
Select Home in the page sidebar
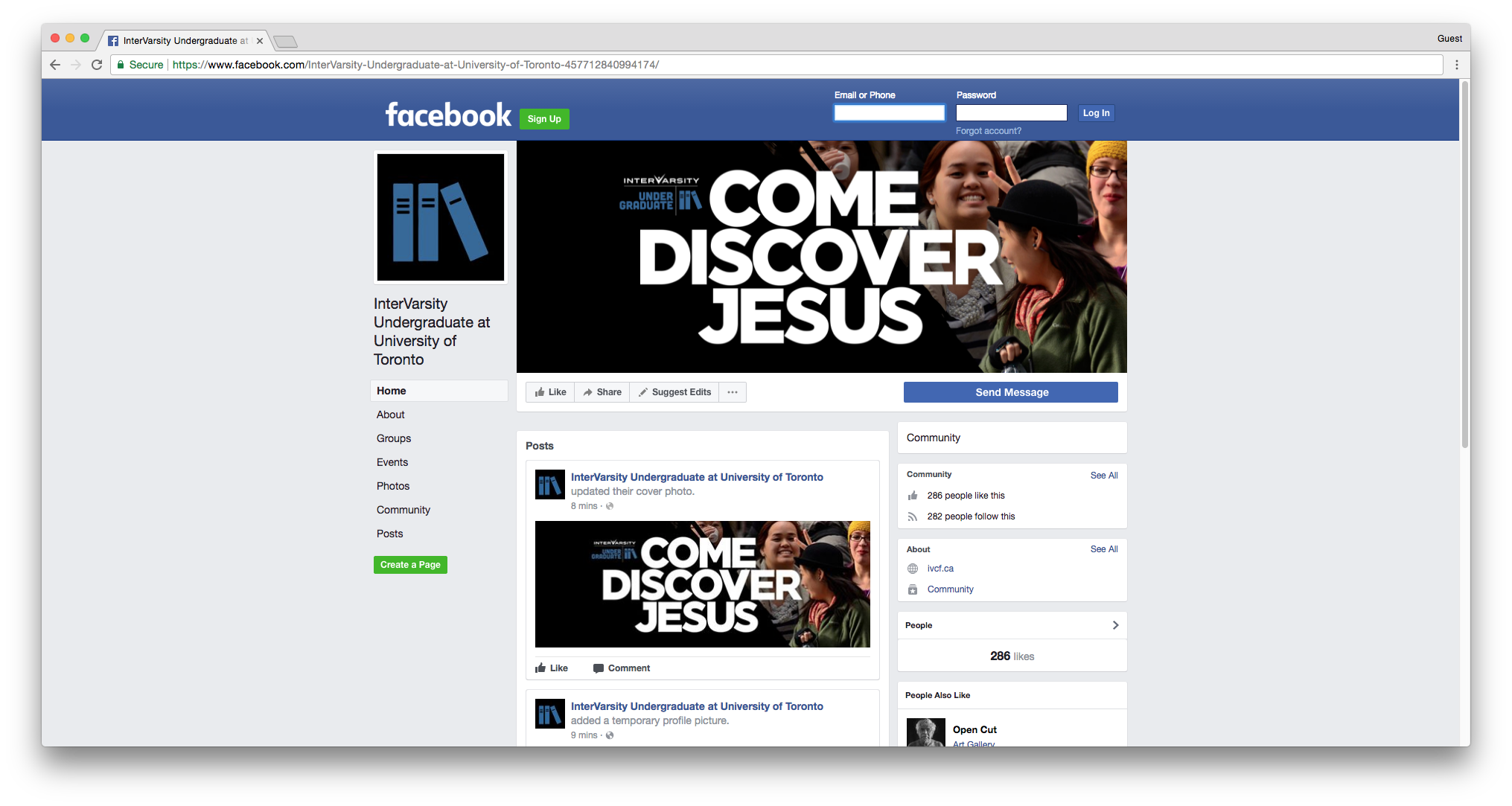tap(438, 391)
